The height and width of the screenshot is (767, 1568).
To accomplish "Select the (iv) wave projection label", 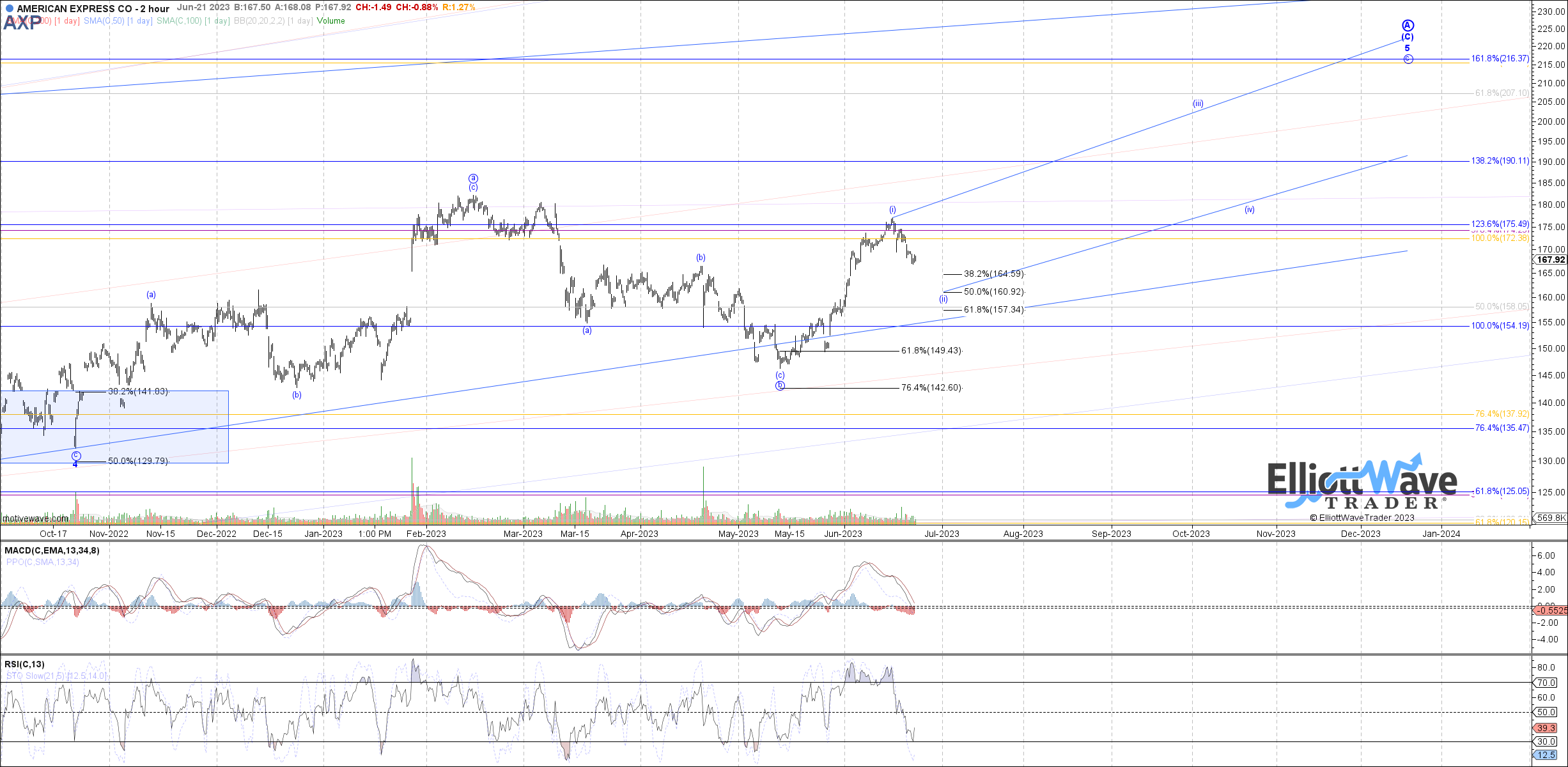I will 1250,210.
